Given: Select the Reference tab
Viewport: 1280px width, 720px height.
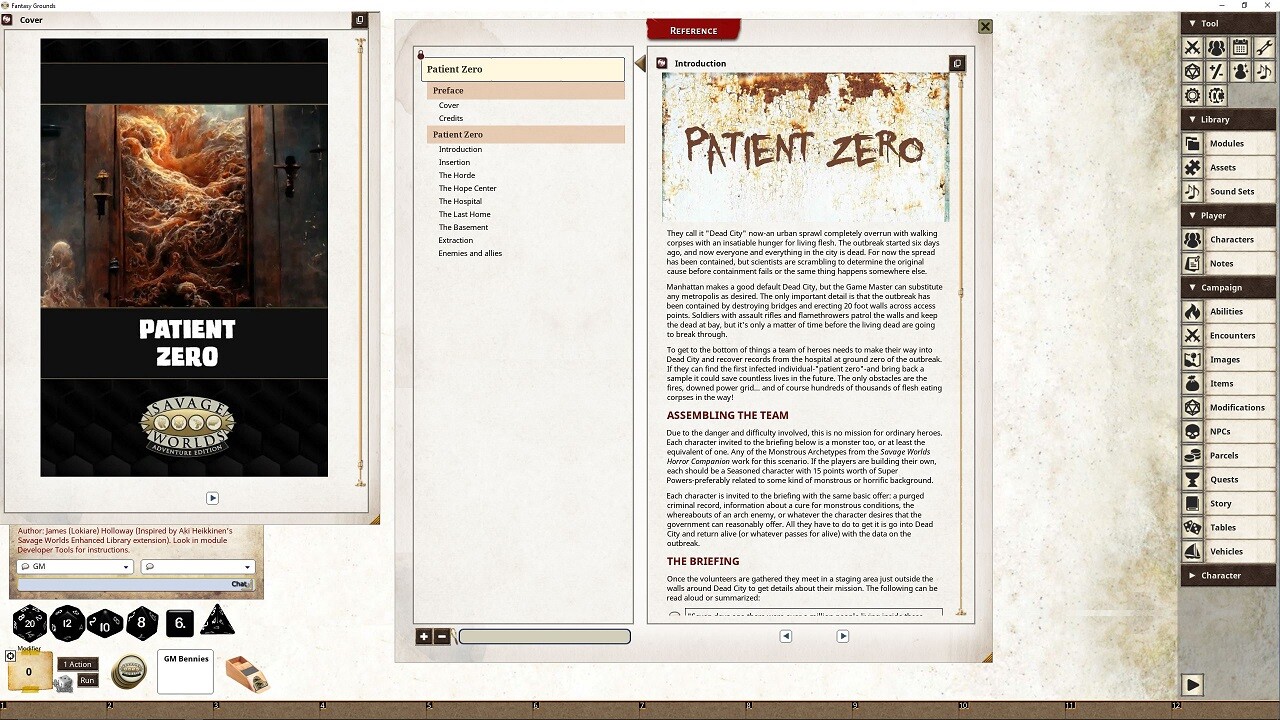Looking at the screenshot, I should tap(693, 30).
